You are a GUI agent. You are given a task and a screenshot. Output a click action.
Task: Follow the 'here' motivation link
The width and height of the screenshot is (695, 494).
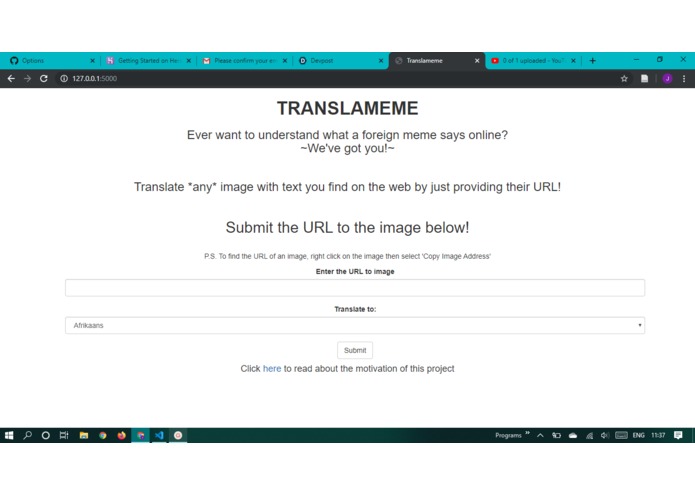tap(272, 369)
